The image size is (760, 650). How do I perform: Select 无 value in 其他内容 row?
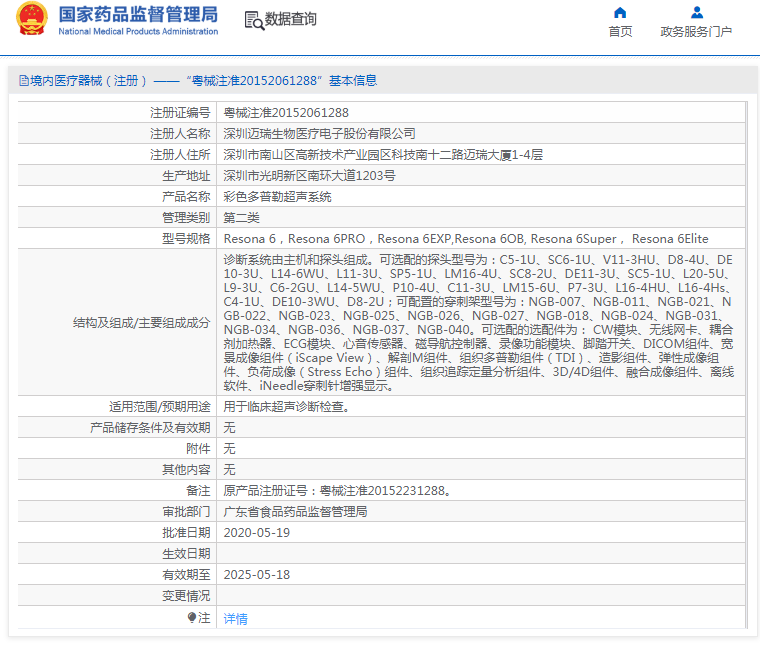tap(229, 469)
